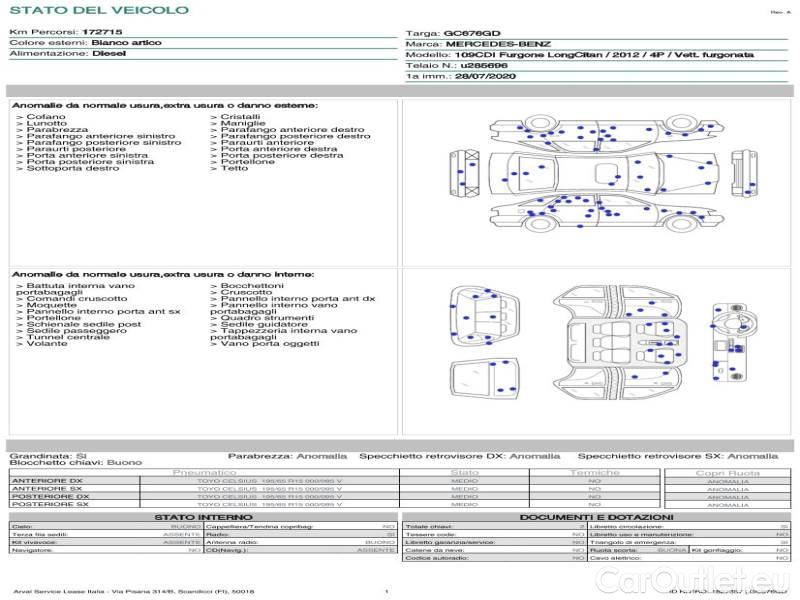Click the 'Porta anteriore sinistra' entry
Image resolution: width=800 pixels, height=600 pixels.
coord(82,155)
